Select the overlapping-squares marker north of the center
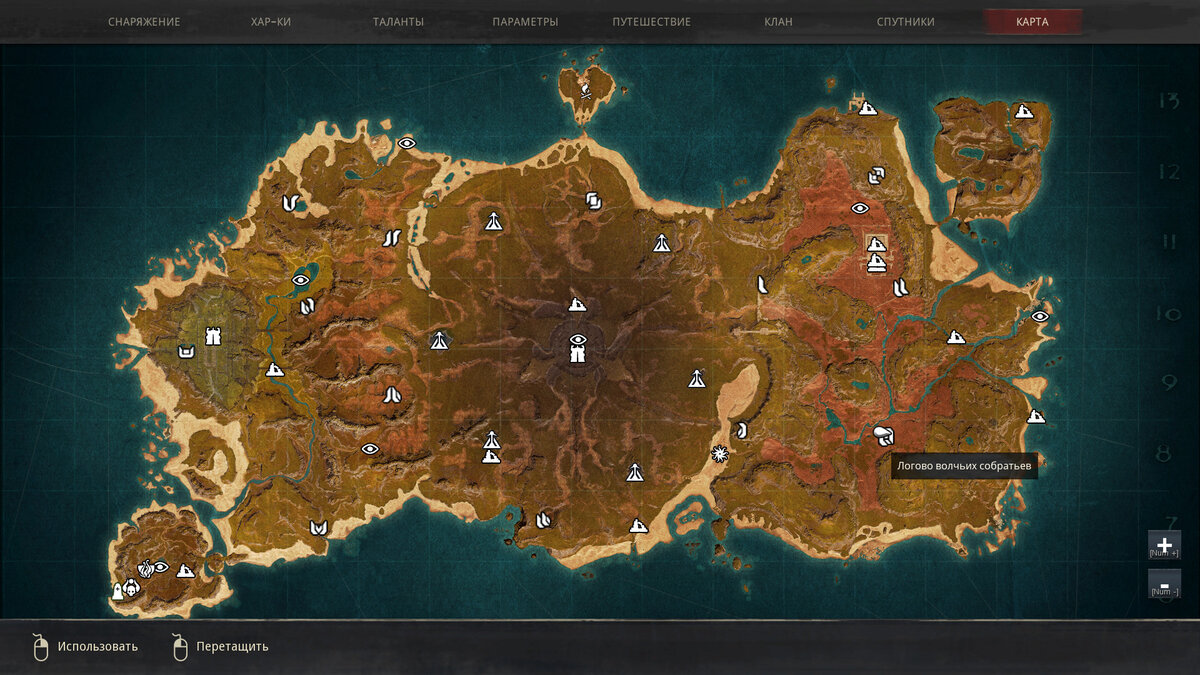This screenshot has height=675, width=1200. pos(593,201)
